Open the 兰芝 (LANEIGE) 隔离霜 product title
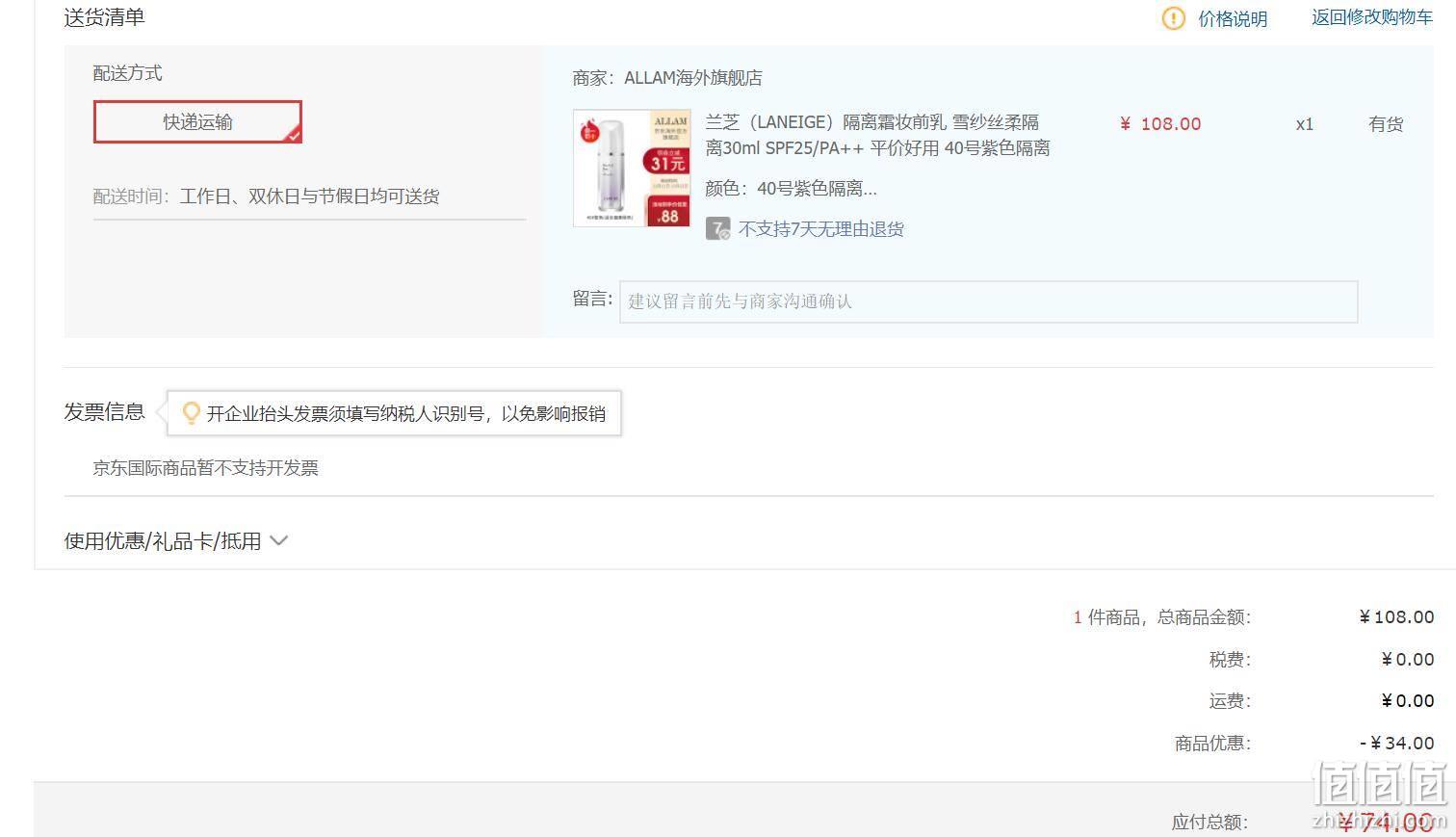Screen dimensions: 1456x837 point(877,135)
